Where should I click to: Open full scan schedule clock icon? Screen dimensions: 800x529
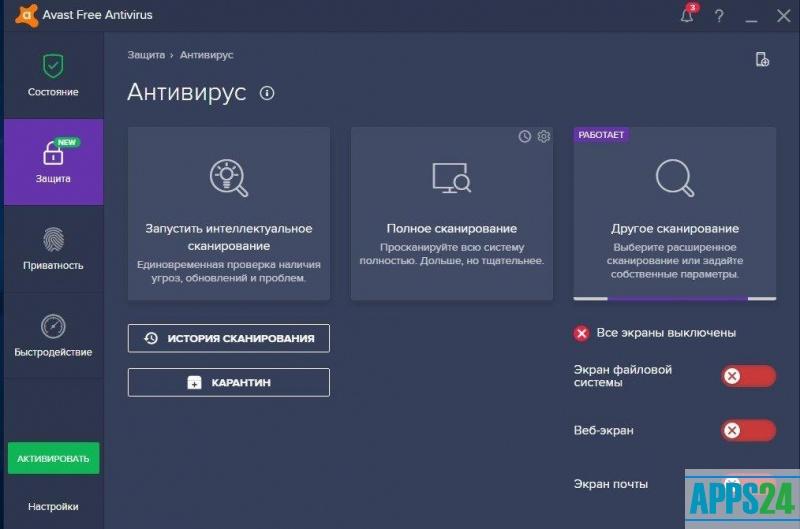pos(524,136)
